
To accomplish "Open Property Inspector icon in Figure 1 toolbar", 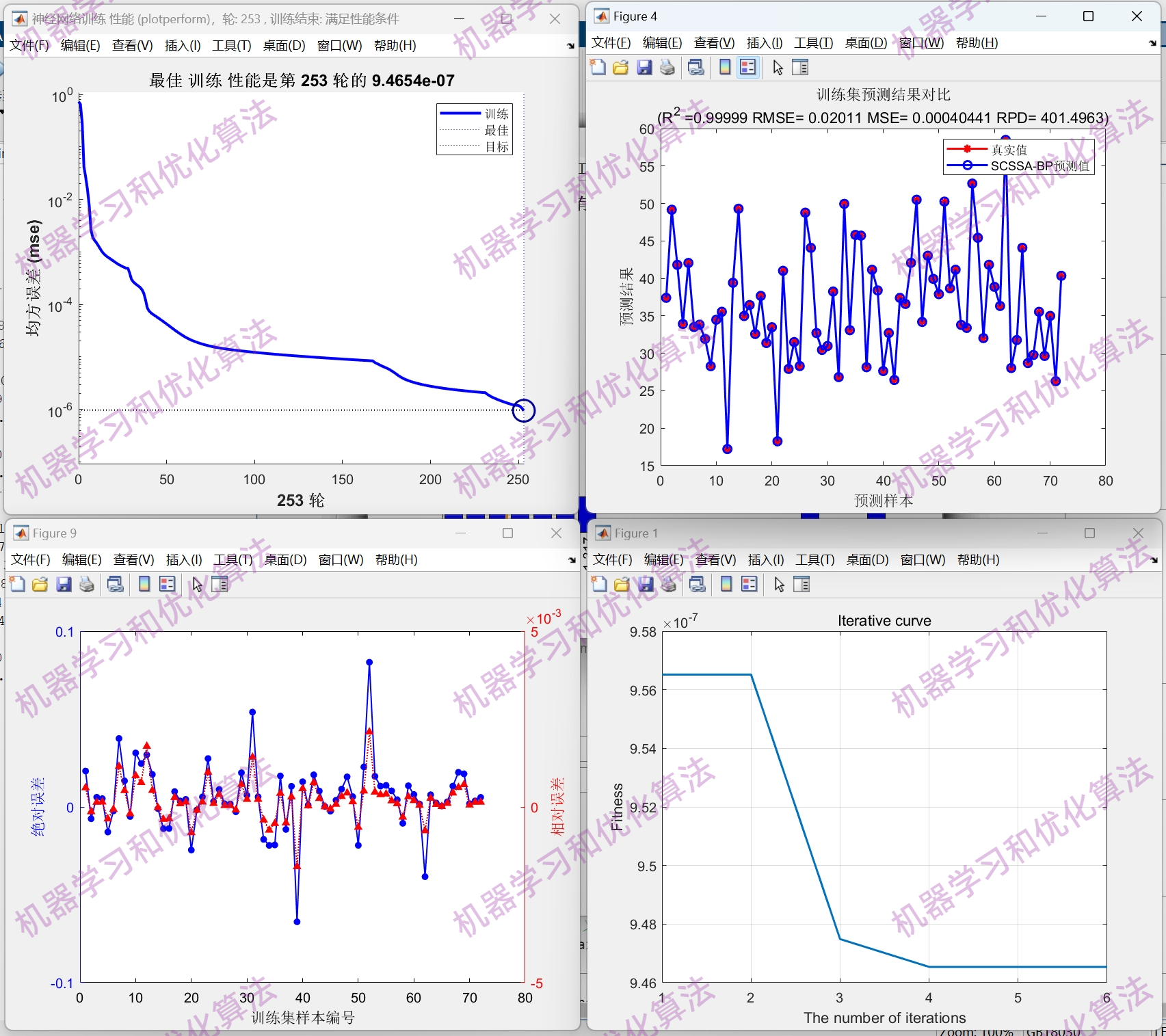I will pos(801,584).
